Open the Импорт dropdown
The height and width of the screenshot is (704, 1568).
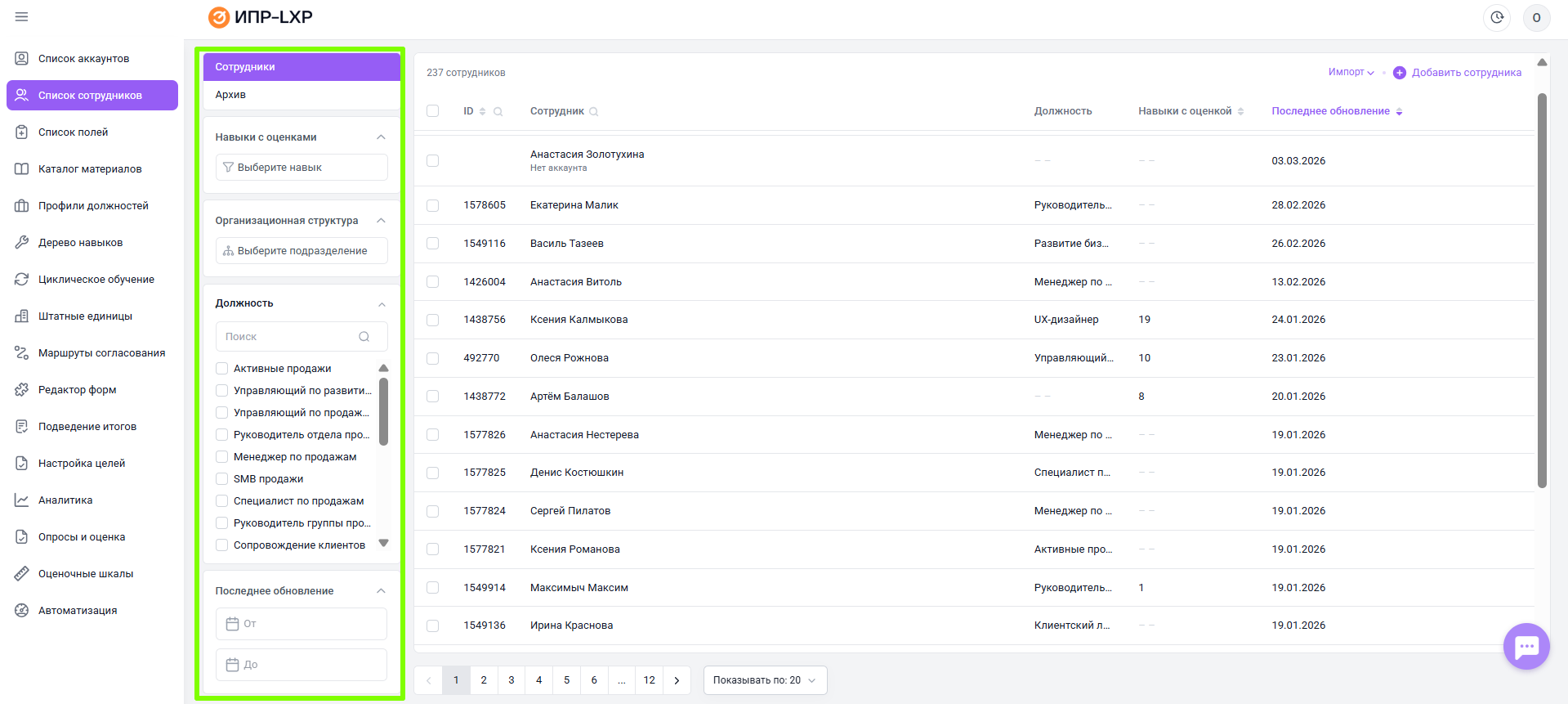pyautogui.click(x=1351, y=72)
